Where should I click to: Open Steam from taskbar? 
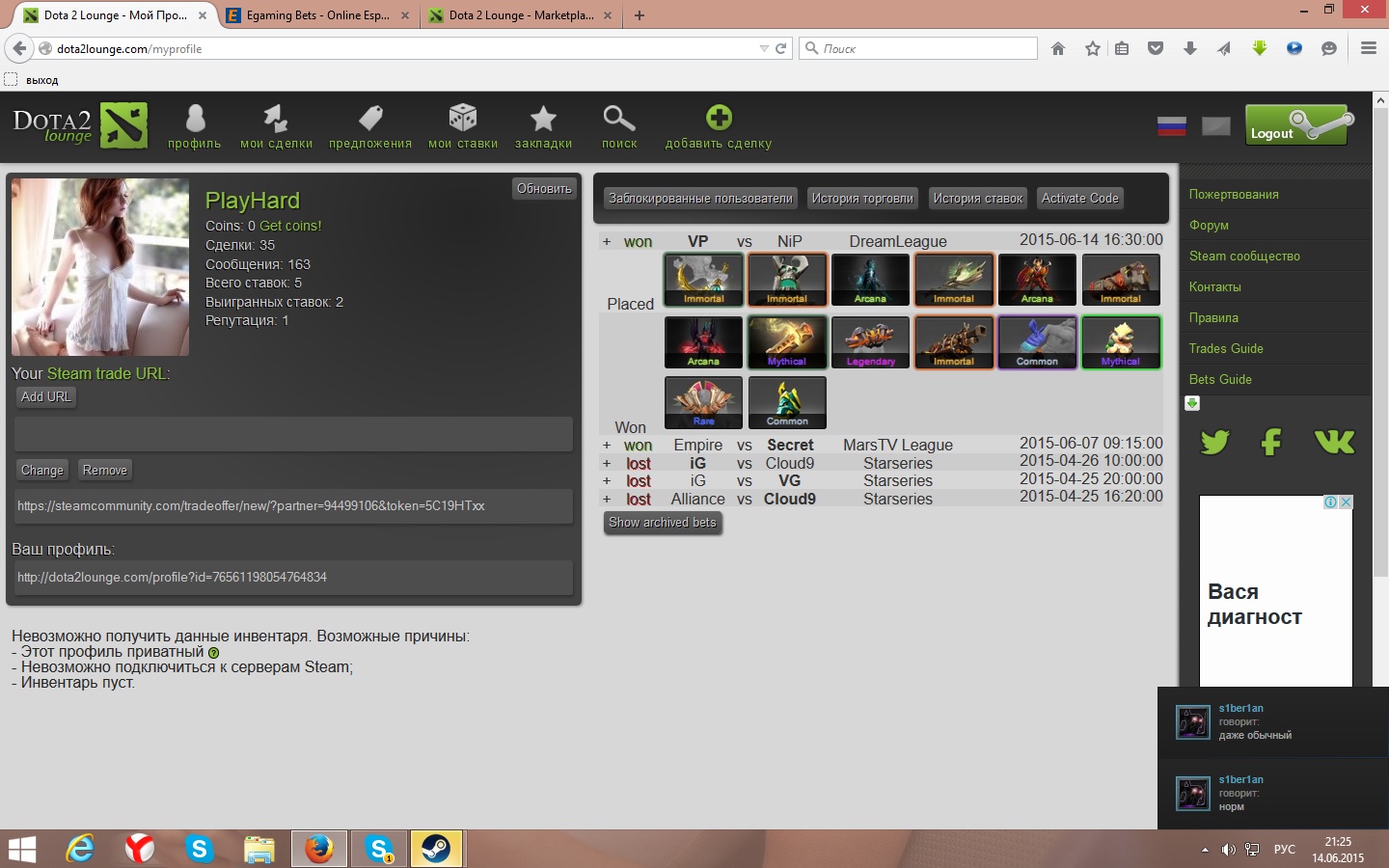point(436,849)
